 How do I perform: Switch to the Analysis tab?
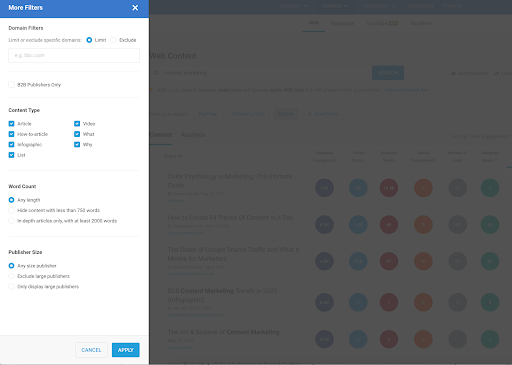(x=193, y=135)
